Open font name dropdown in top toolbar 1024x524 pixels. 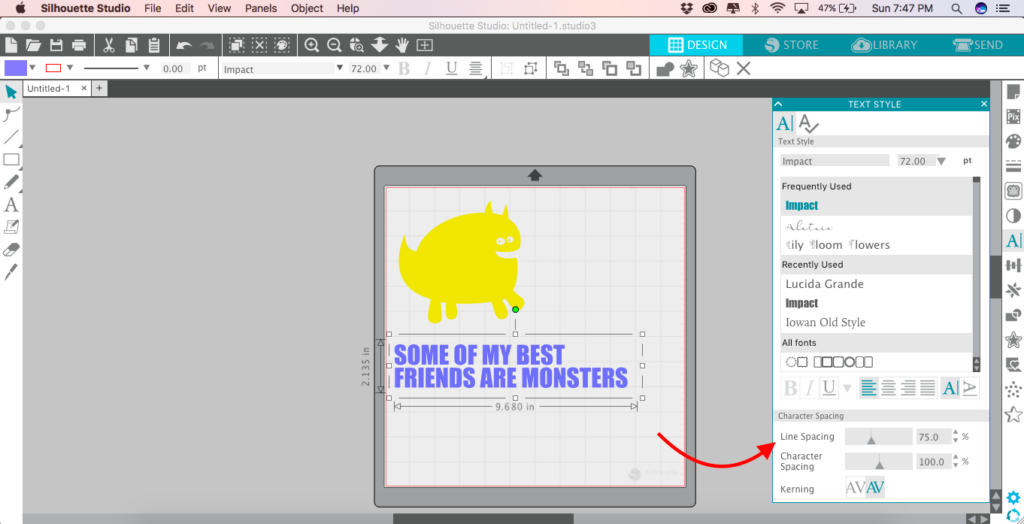[337, 69]
